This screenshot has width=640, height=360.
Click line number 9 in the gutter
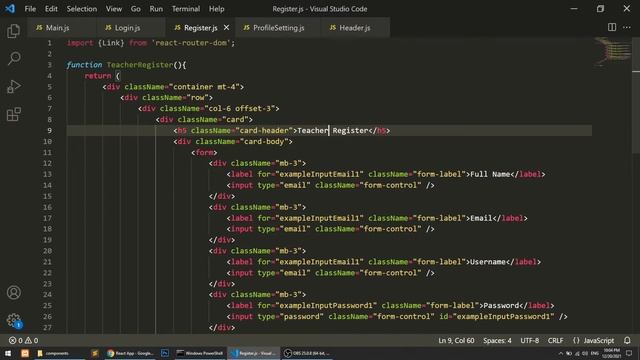click(x=49, y=131)
